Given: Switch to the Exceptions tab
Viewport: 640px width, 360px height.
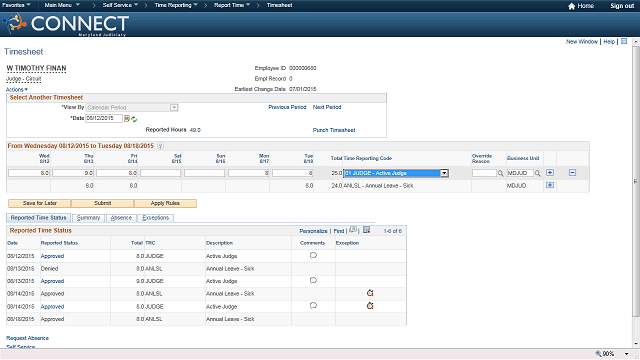Looking at the screenshot, I should pyautogui.click(x=156, y=218).
